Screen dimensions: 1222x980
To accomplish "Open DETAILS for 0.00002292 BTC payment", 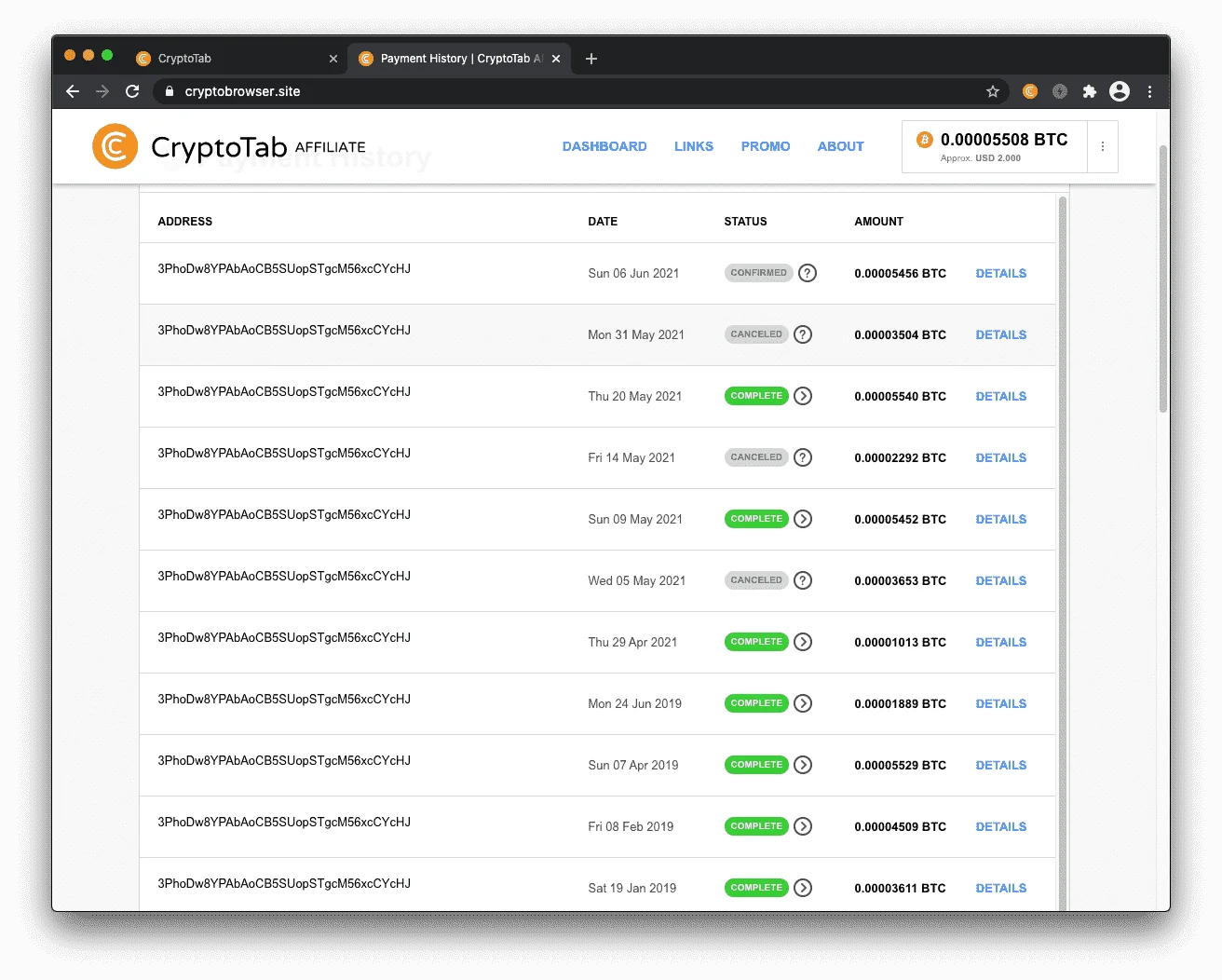I will point(1001,457).
